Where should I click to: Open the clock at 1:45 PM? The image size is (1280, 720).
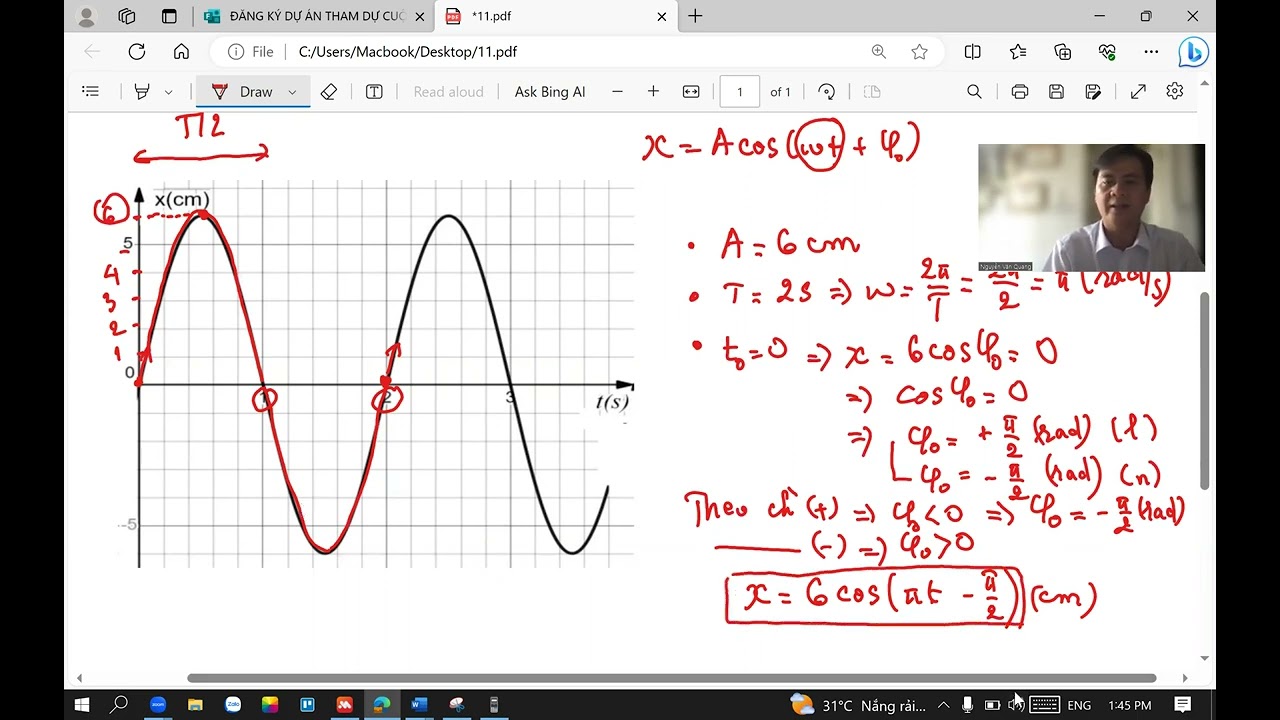[x=1130, y=705]
